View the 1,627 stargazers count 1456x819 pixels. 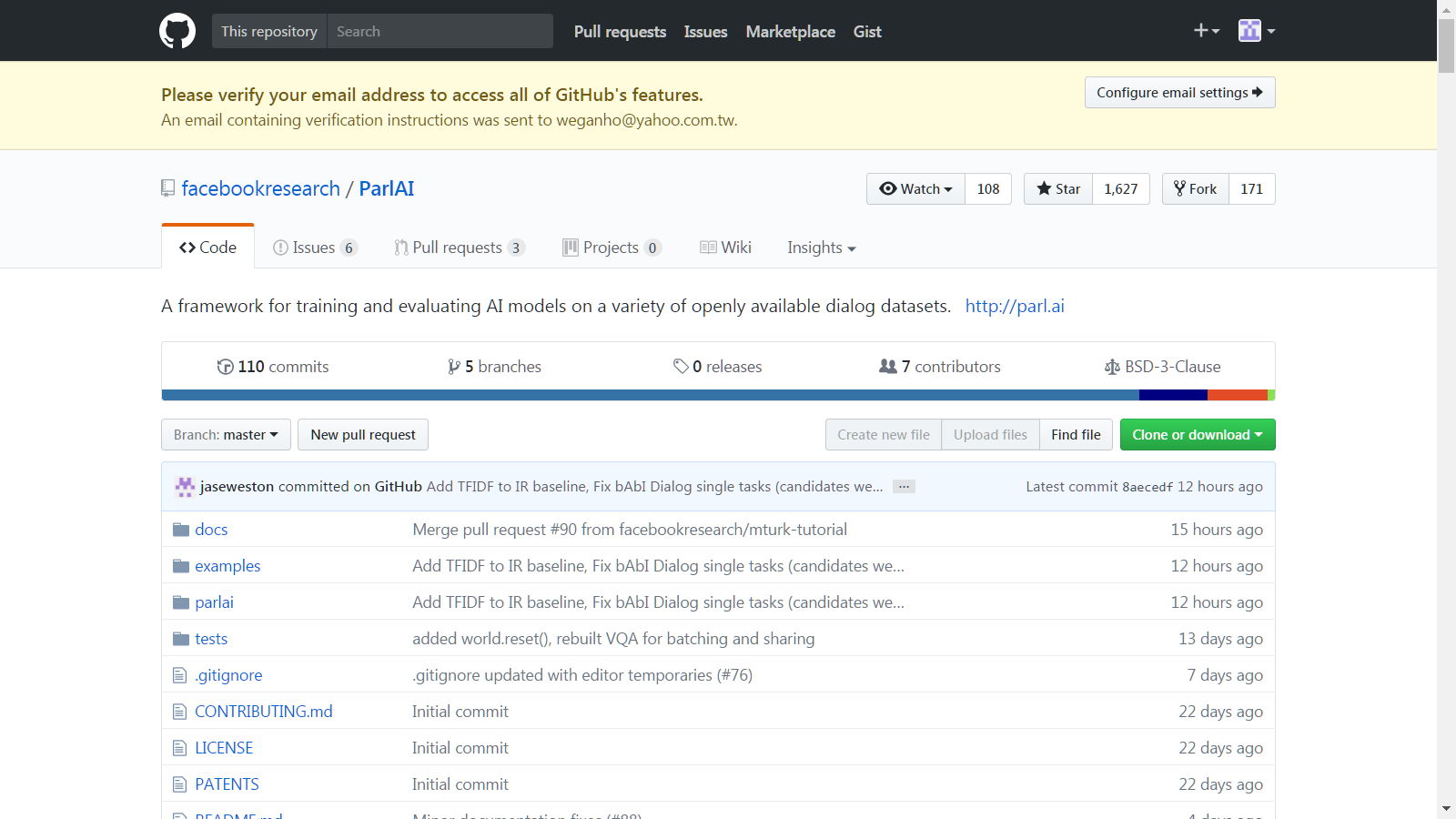[1121, 189]
